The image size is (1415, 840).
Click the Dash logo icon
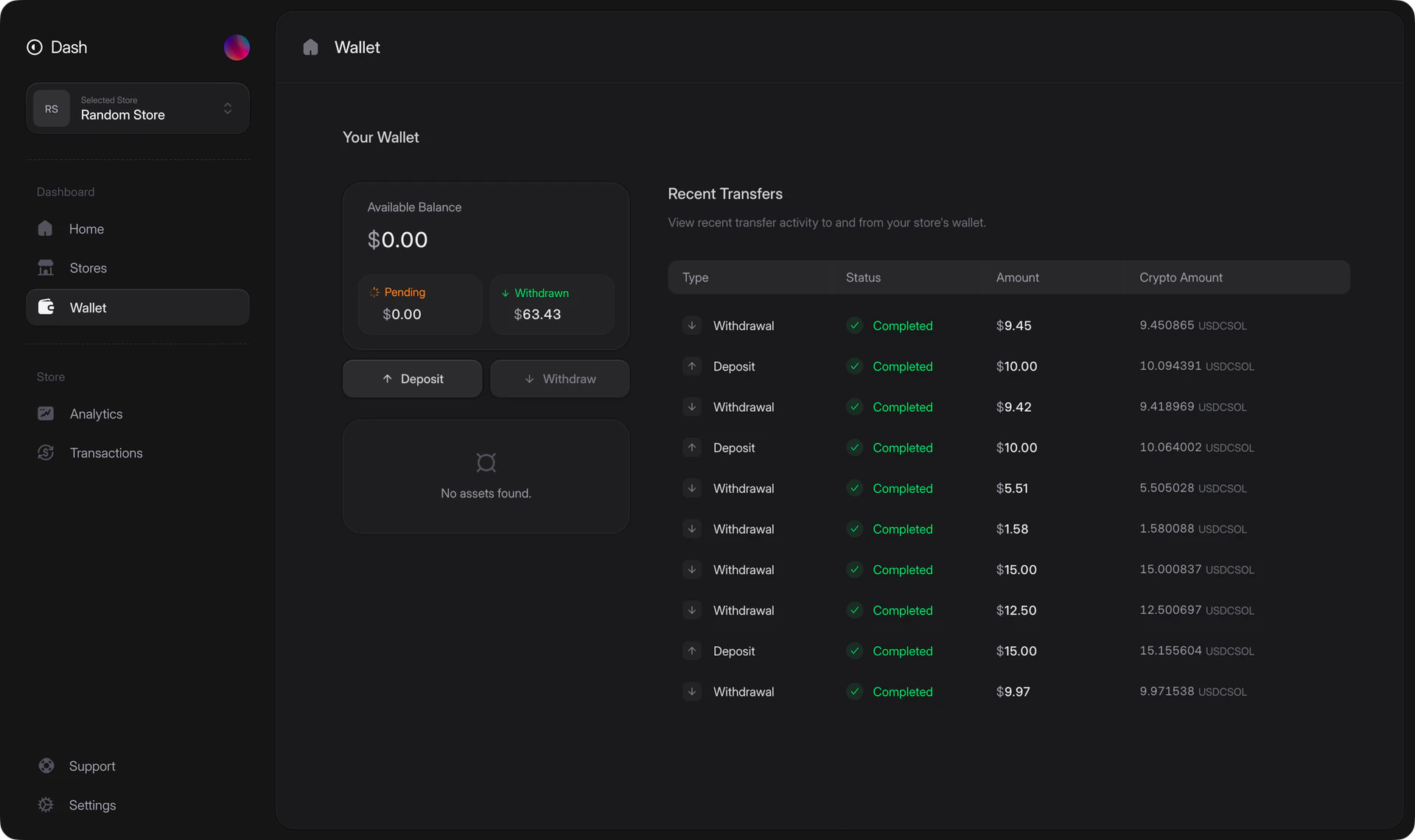35,47
